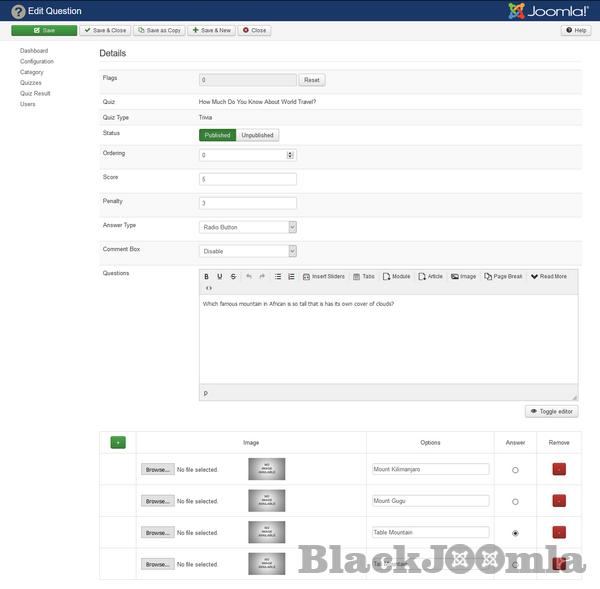Viewport: 600px width, 589px height.
Task: Toggle bold formatting in the editor
Action: 207,276
